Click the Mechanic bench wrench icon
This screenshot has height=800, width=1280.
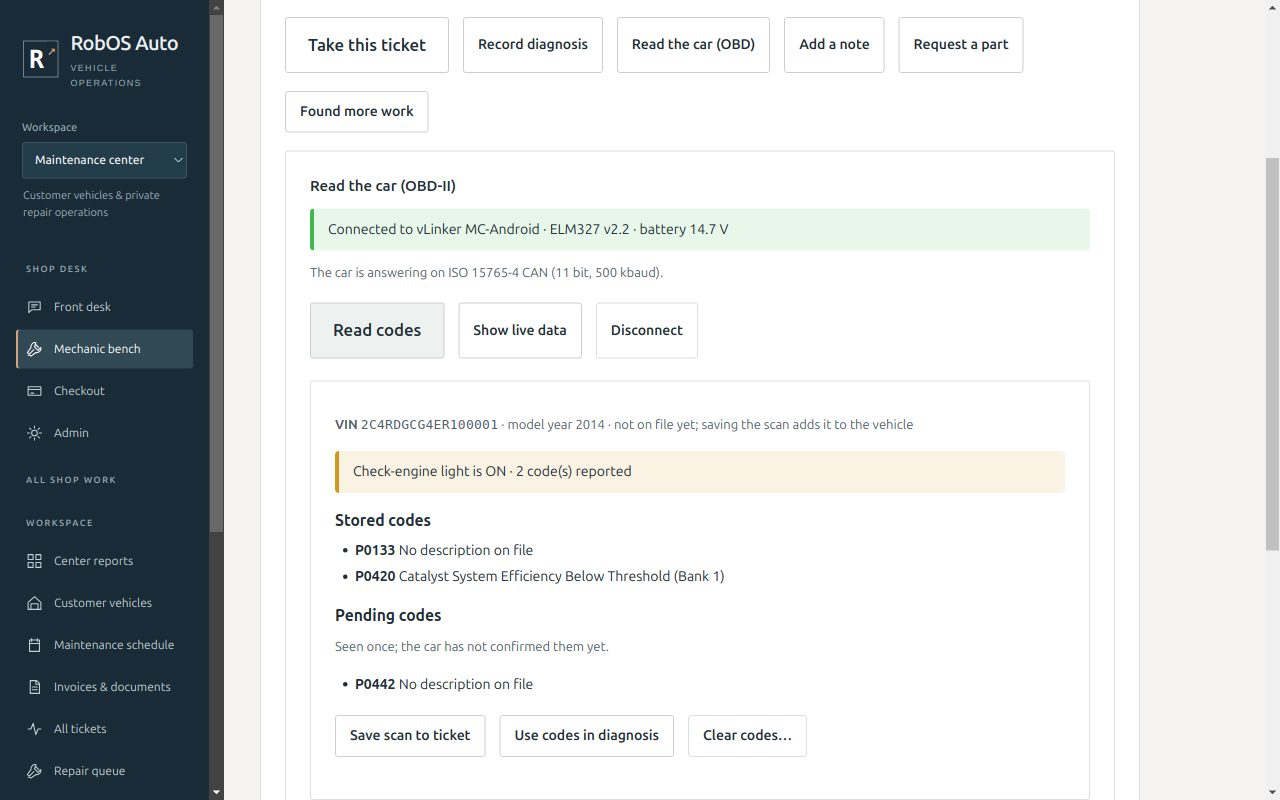(x=34, y=349)
